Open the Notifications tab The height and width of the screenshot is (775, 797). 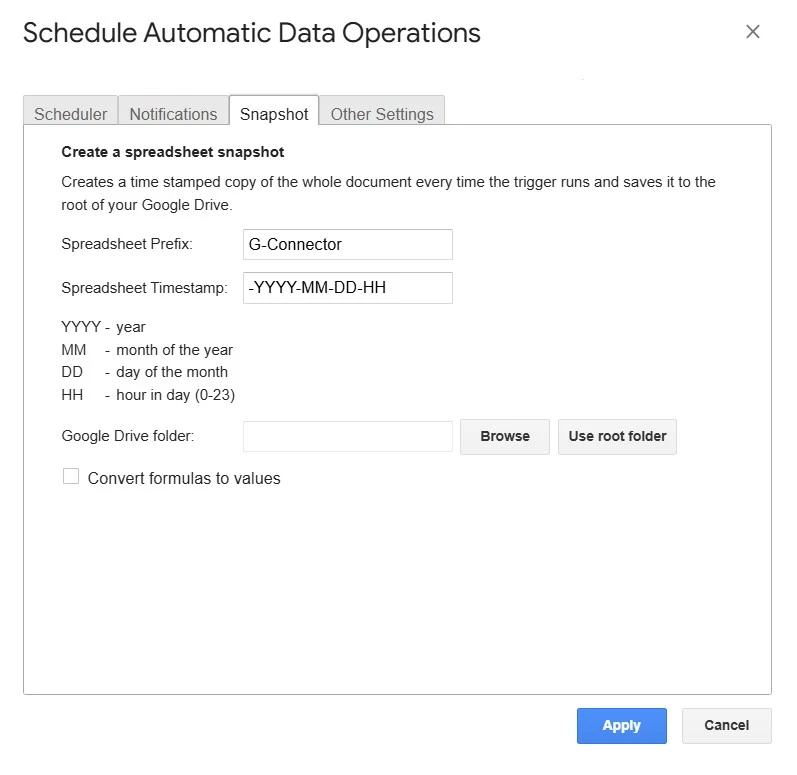coord(173,114)
